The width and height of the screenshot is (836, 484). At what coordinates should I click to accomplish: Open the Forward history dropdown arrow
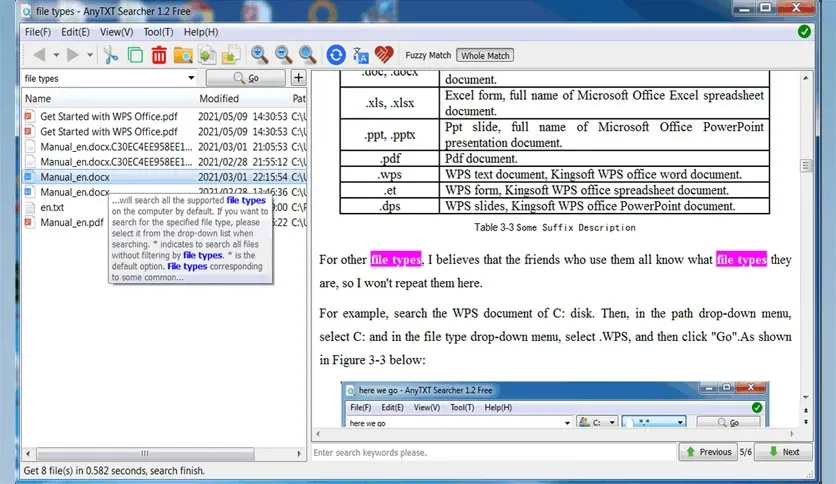point(90,55)
